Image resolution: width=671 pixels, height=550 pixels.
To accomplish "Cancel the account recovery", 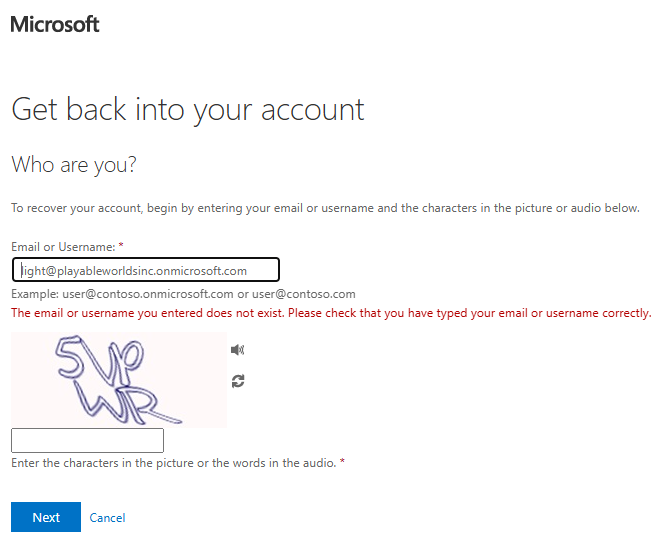I will pyautogui.click(x=107, y=518).
